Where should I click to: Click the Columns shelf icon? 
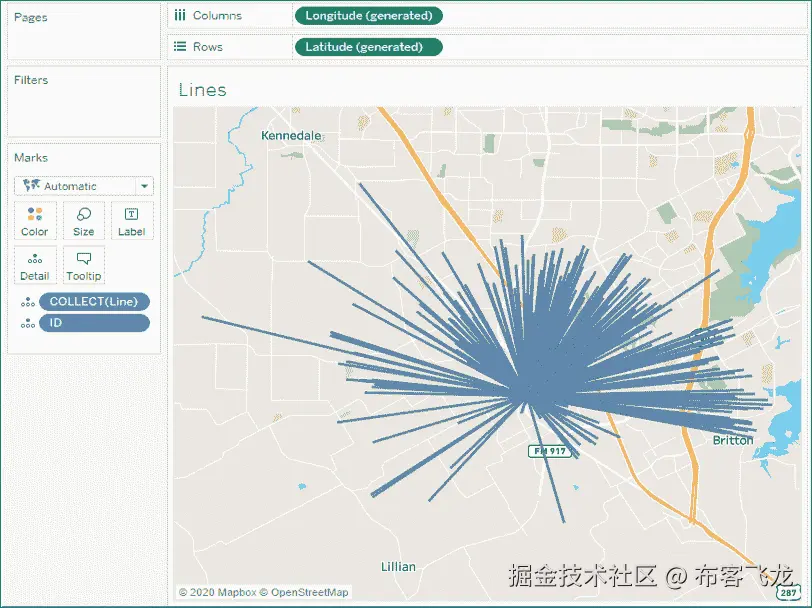click(x=180, y=16)
